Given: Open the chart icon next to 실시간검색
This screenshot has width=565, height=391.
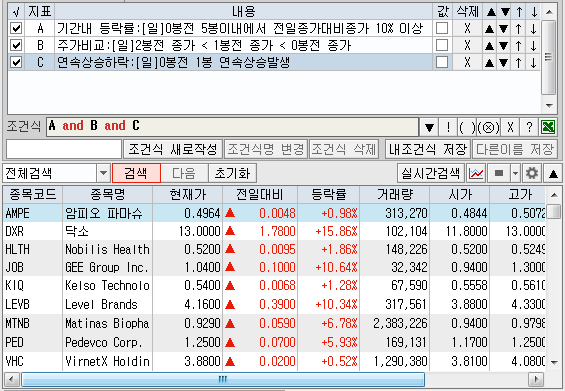Looking at the screenshot, I should pos(476,173).
